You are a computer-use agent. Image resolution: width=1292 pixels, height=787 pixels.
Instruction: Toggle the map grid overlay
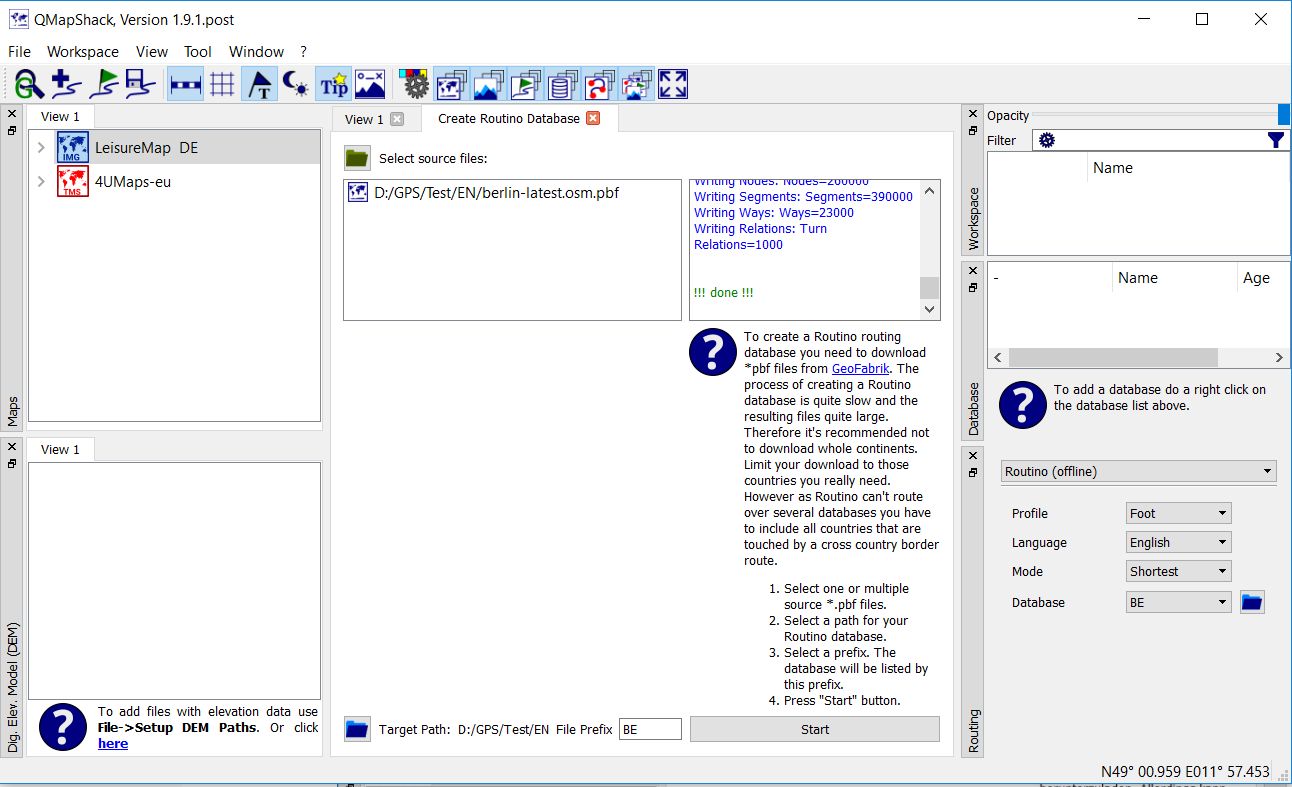(x=222, y=84)
